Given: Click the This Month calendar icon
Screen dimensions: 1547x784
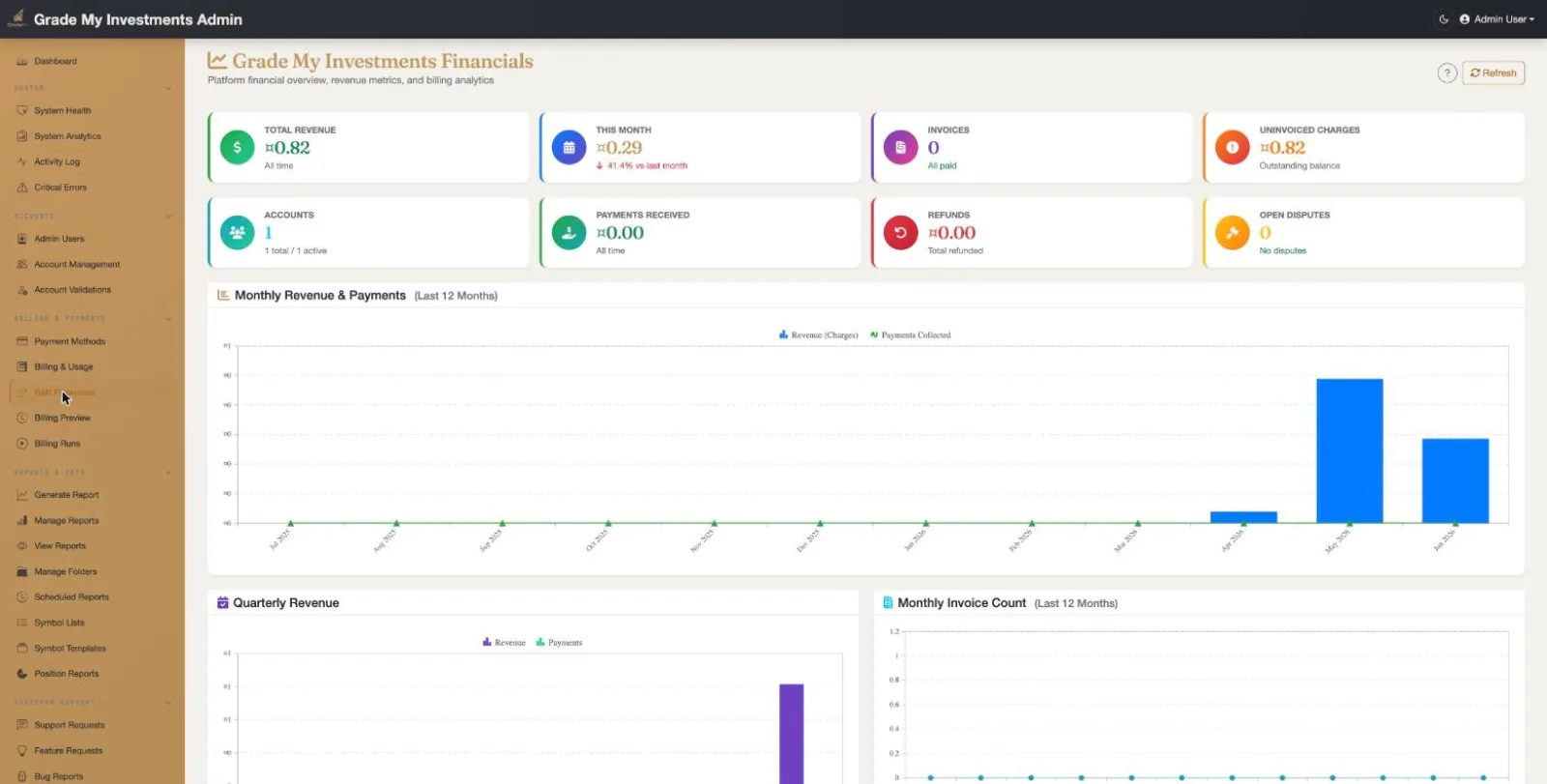Looking at the screenshot, I should point(569,148).
